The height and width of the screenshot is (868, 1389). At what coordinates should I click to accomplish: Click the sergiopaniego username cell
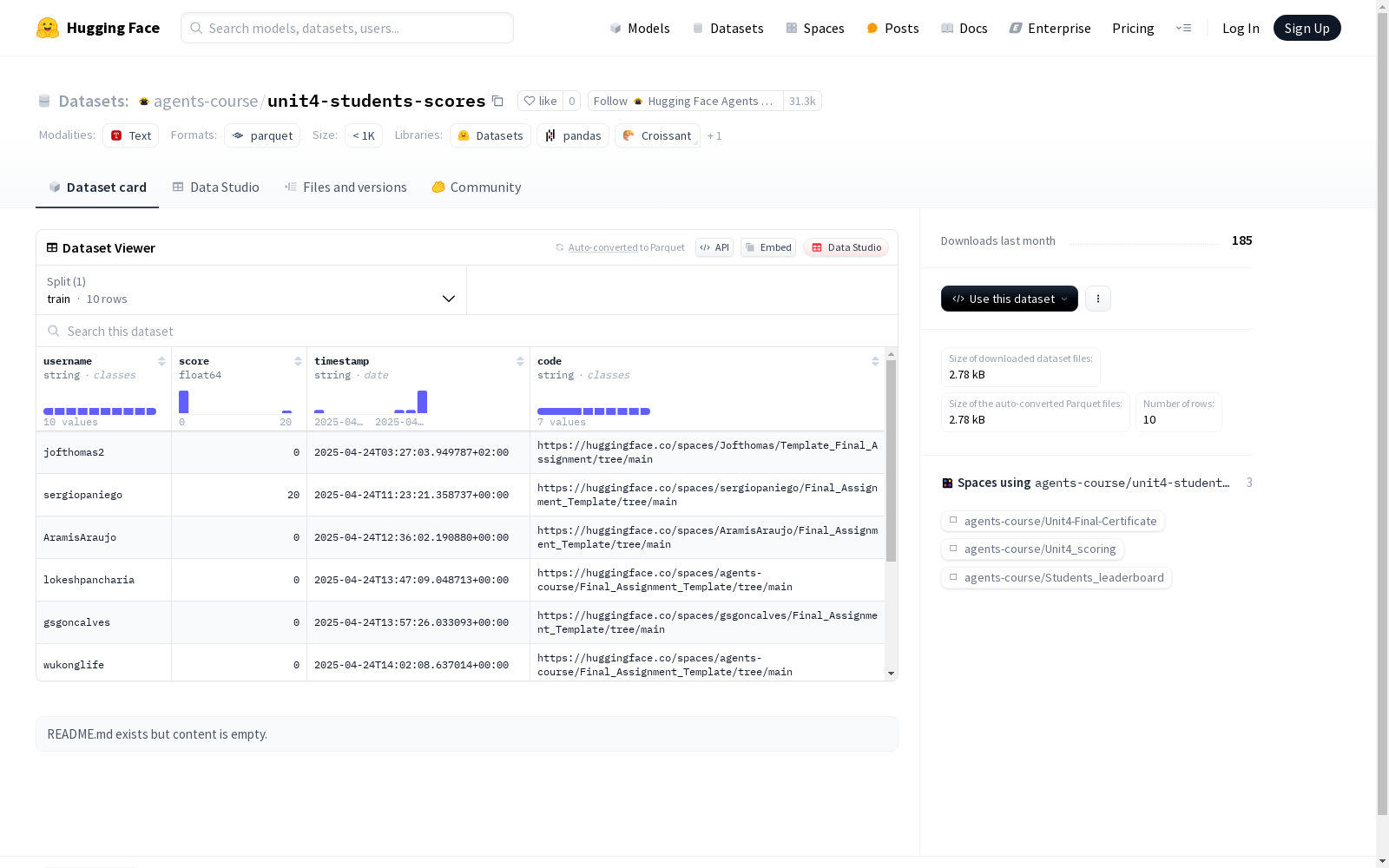103,495
